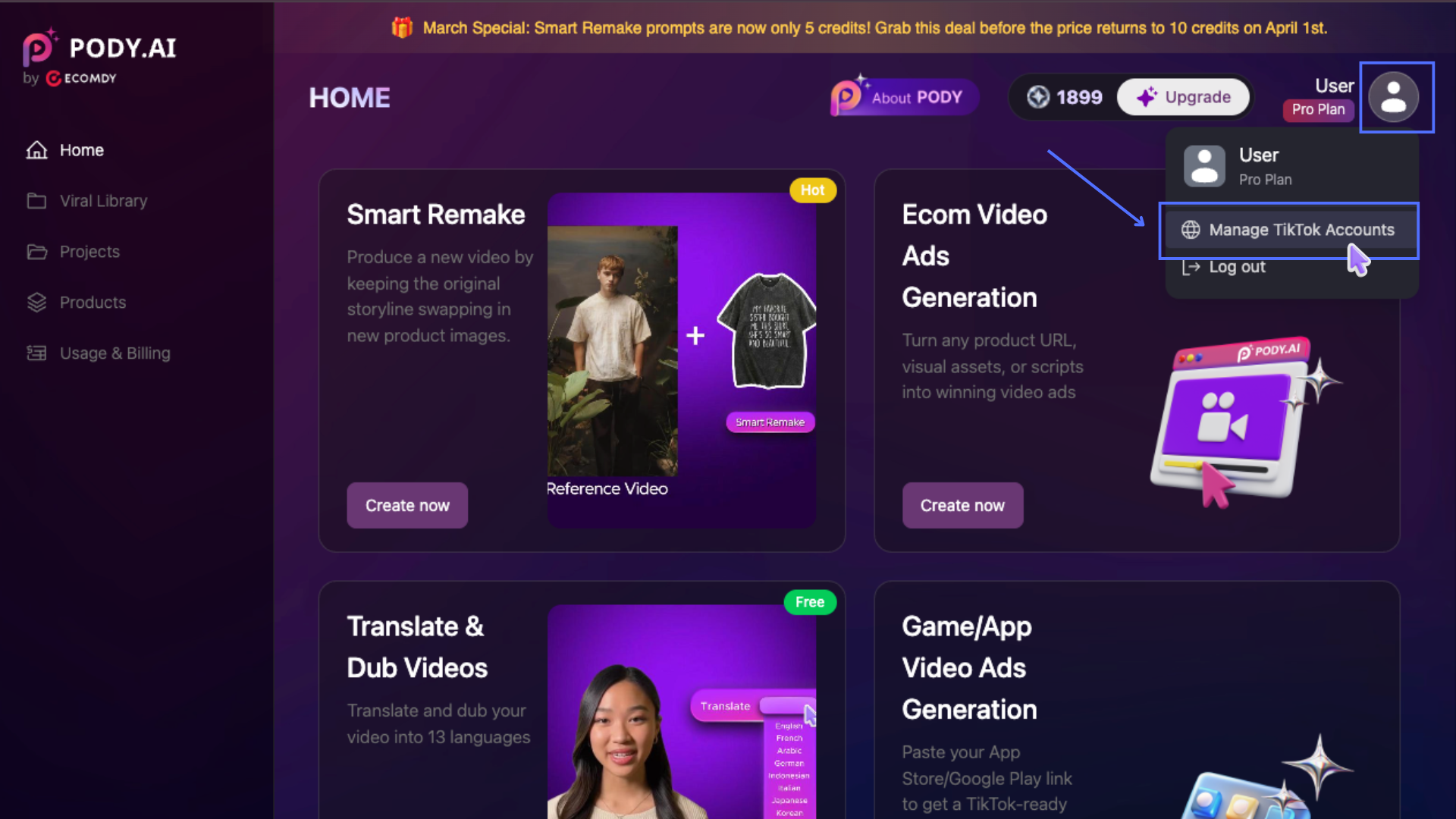Click the Home house icon in sidebar
Viewport: 1456px width, 819px height.
36,150
